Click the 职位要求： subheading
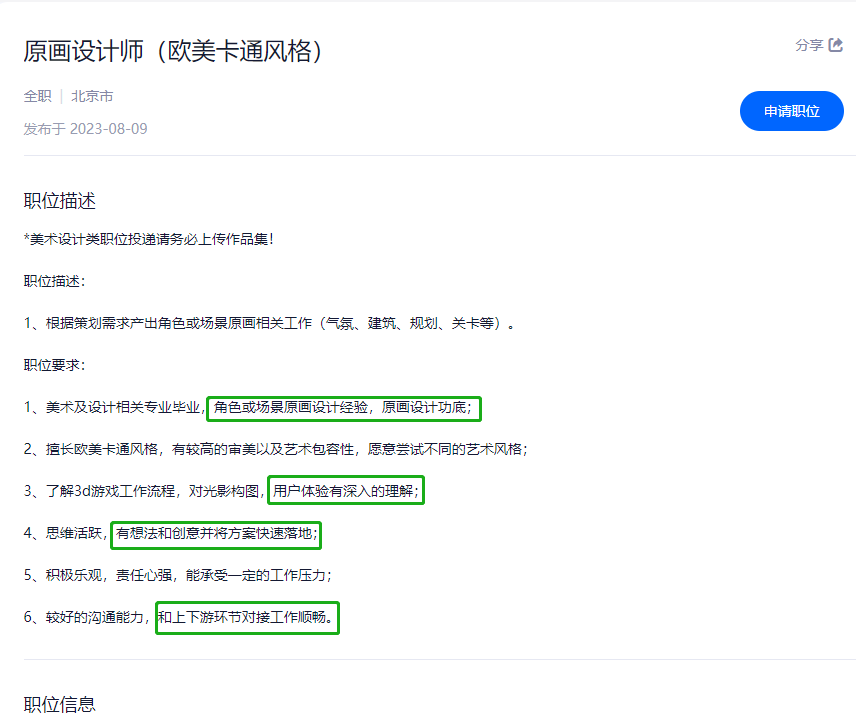Viewport: 856px width, 723px height. pos(55,365)
